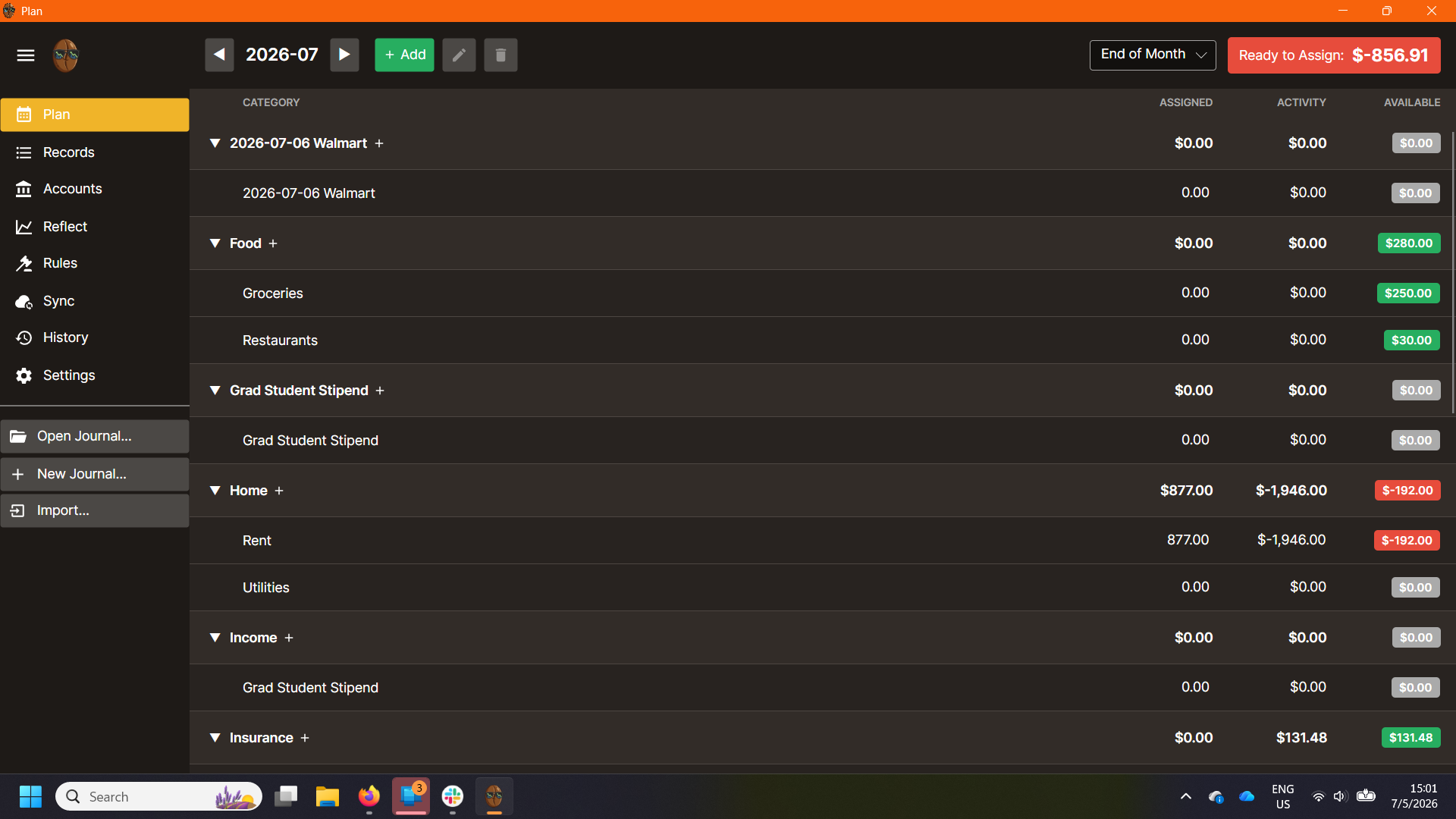Go to previous month arrow
The width and height of the screenshot is (1456, 819).
[219, 55]
